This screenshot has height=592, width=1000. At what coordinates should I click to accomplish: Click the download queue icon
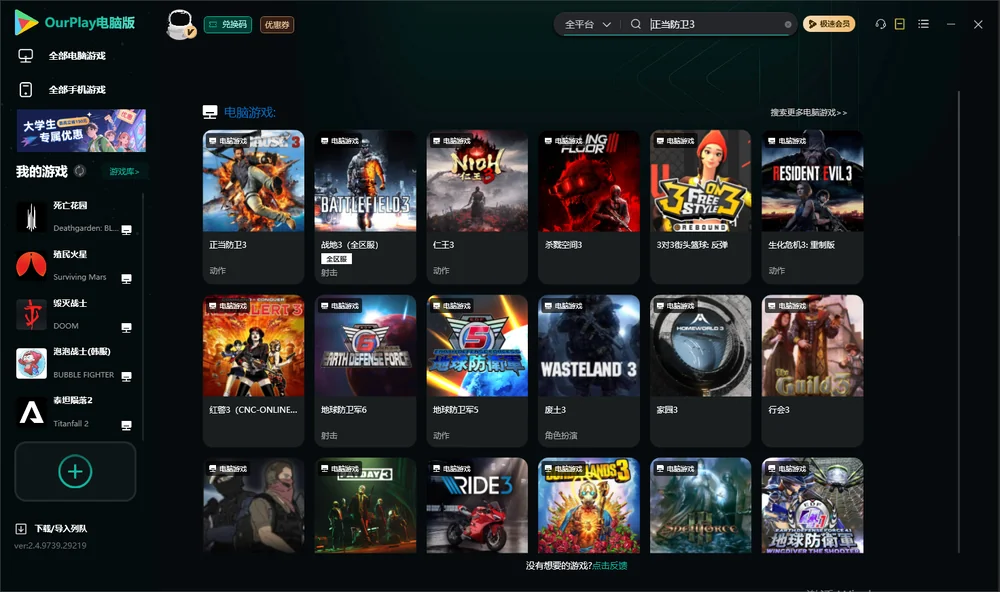click(21, 529)
